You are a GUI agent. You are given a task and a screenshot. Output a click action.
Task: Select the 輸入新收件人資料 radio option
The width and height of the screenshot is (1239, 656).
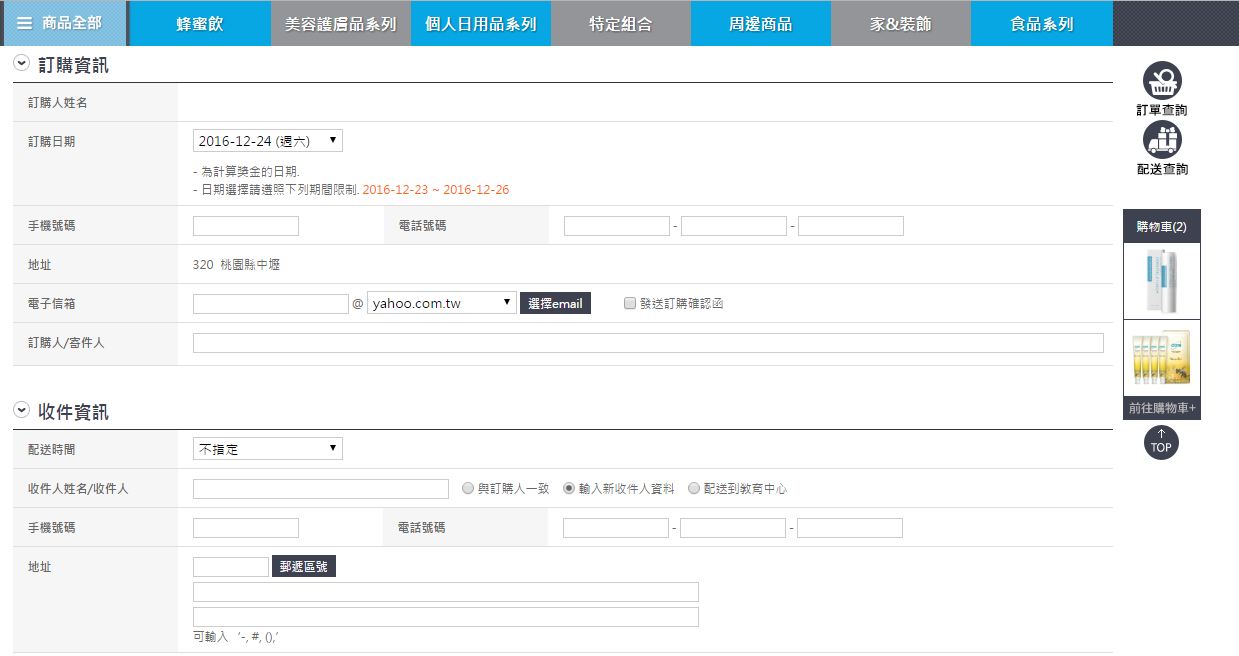[x=569, y=489]
